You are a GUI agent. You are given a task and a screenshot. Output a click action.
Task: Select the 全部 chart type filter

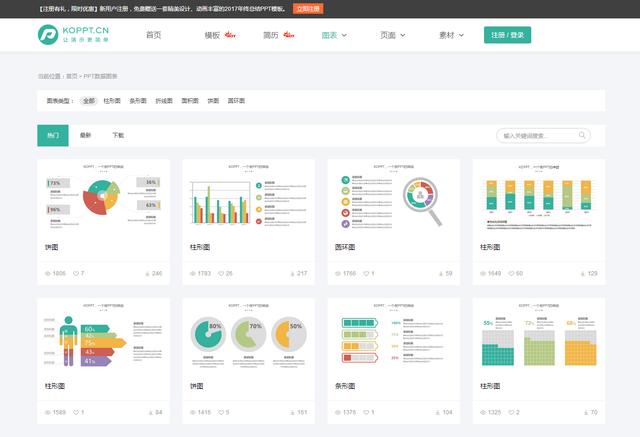point(89,101)
